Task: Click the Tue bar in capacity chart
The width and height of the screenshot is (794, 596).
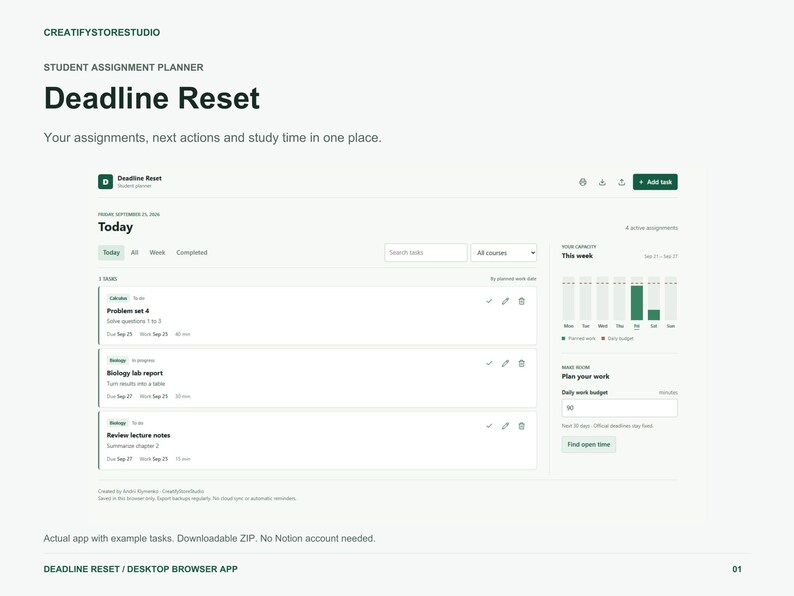Action: [x=585, y=298]
